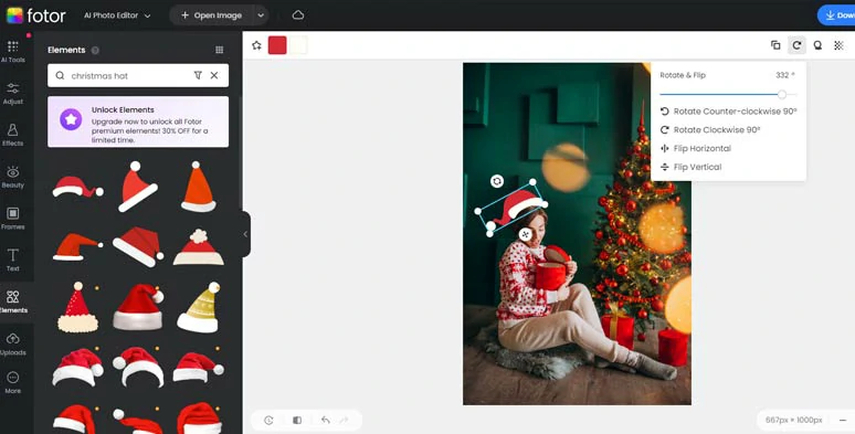Viewport: 855px width, 434px height.
Task: Click the history clock icon
Action: click(268, 420)
